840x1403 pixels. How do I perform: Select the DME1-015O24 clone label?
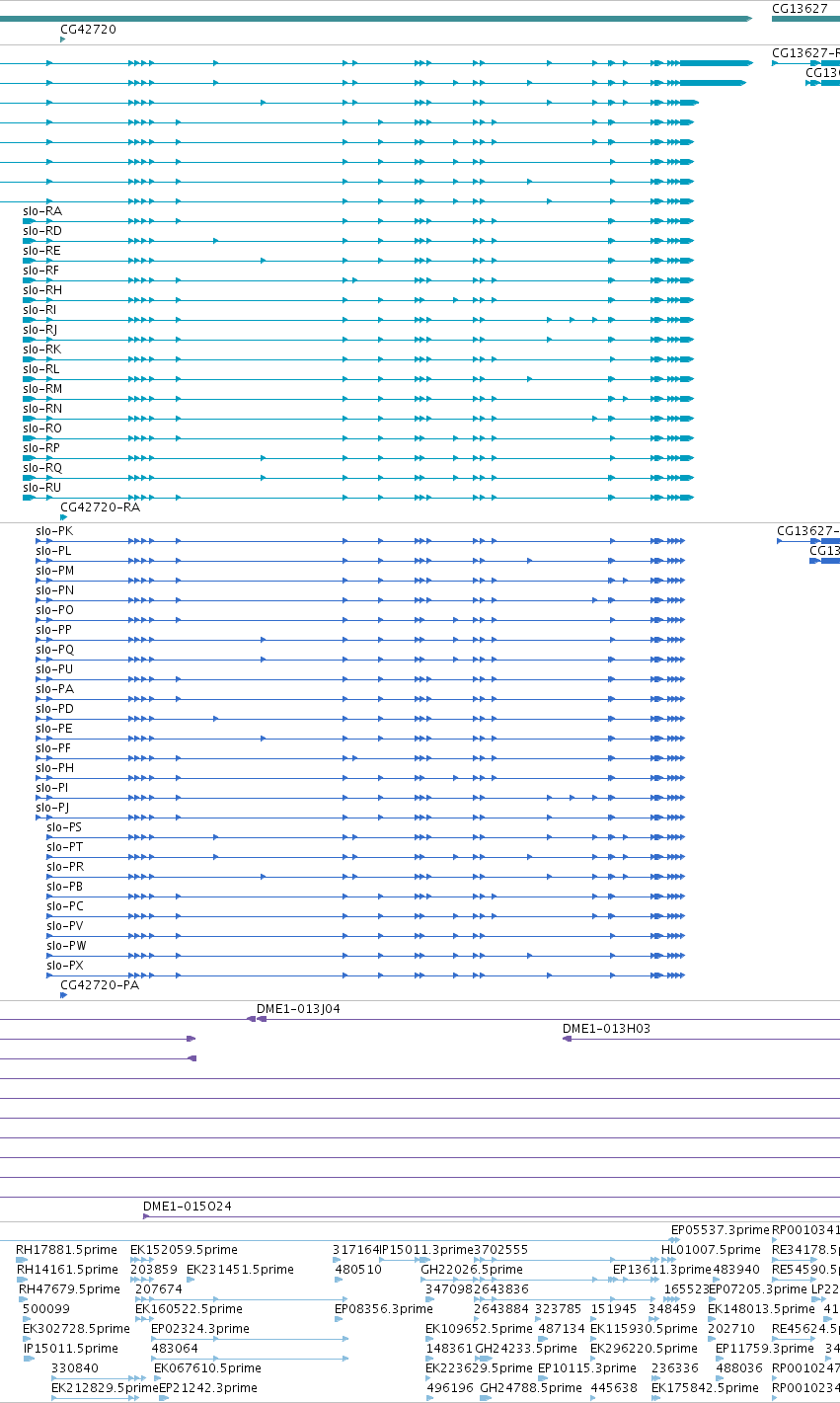tap(188, 1207)
